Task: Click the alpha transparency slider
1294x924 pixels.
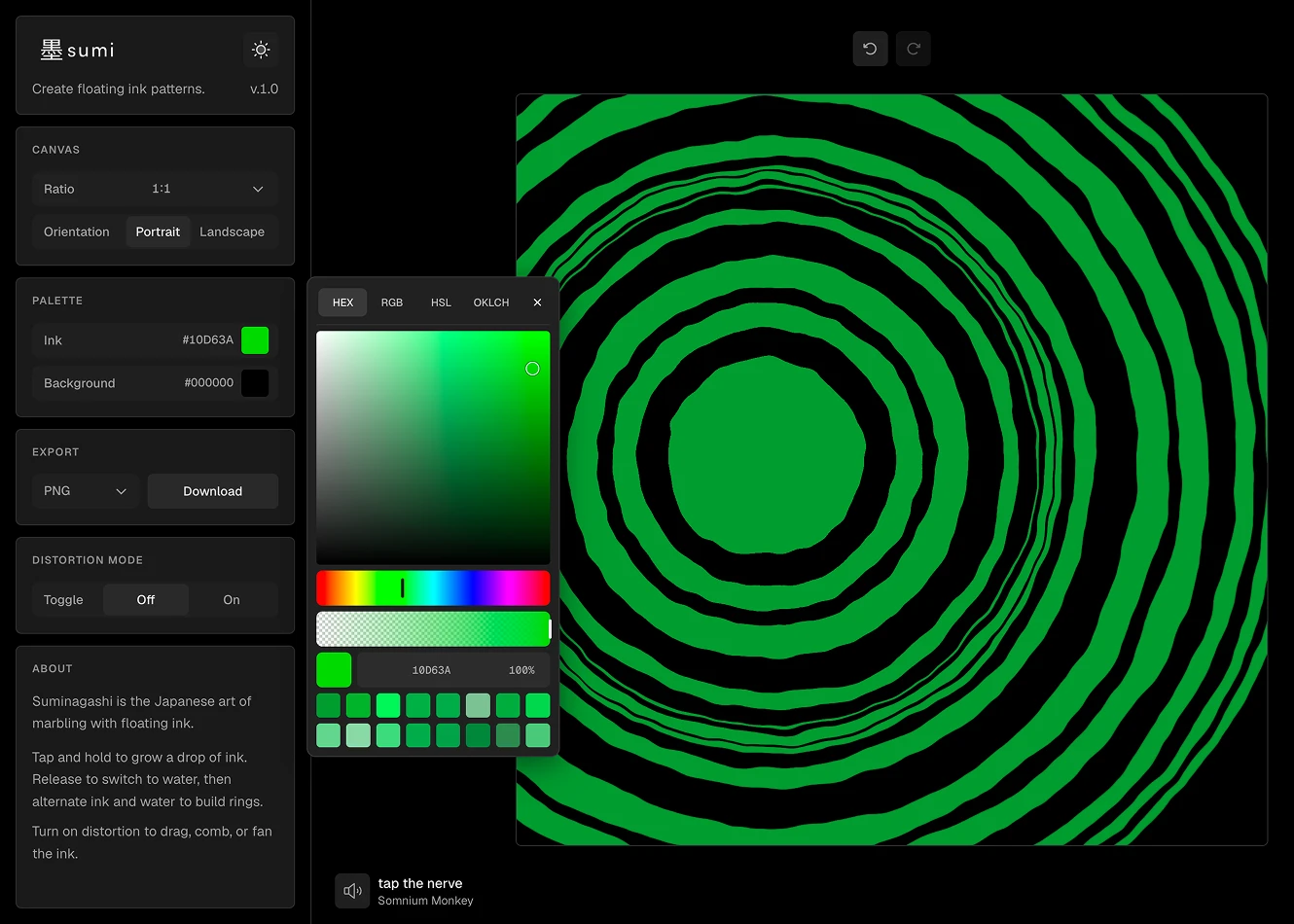Action: [433, 629]
